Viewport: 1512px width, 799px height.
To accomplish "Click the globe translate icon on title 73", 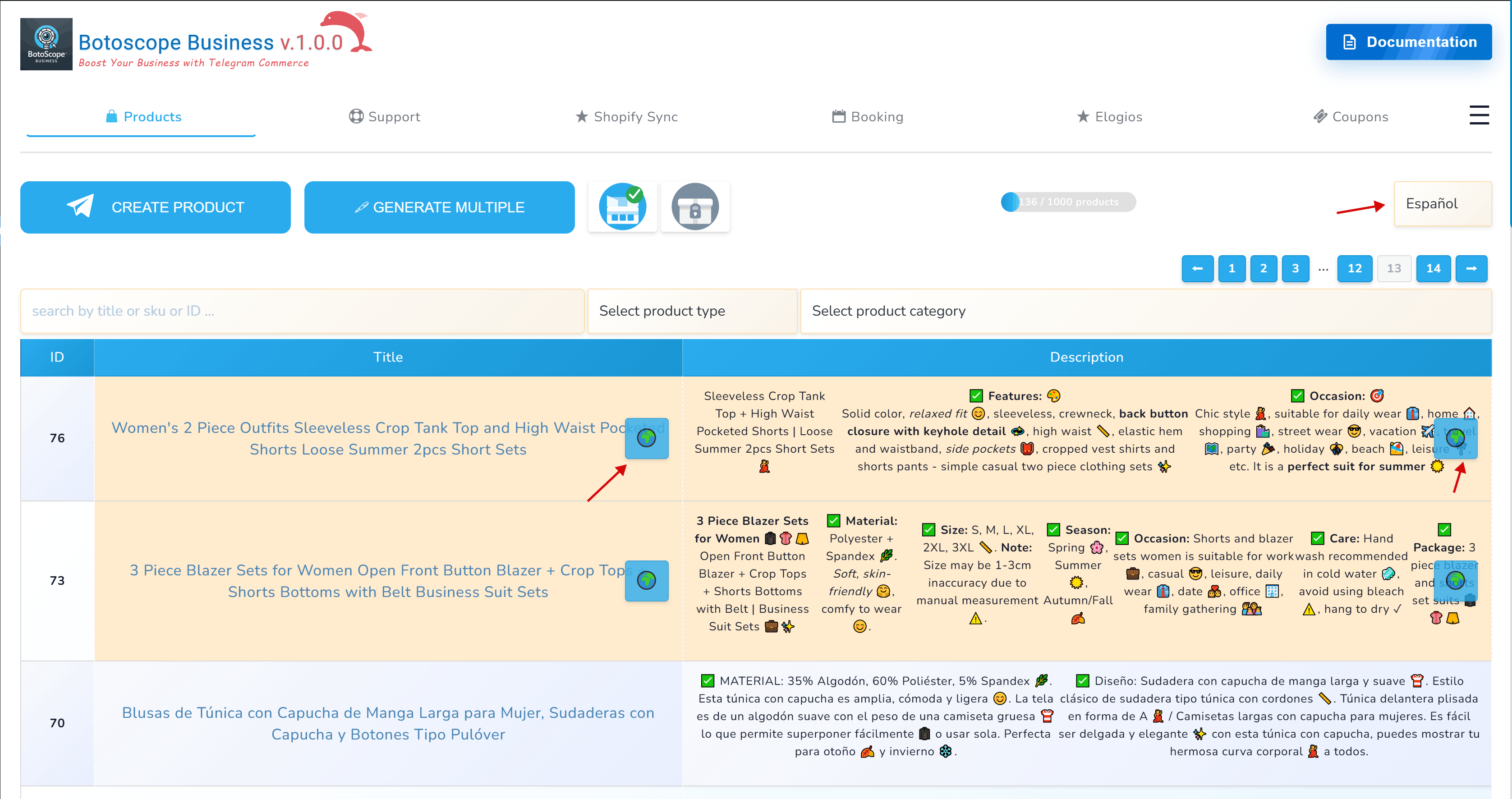I will point(646,581).
